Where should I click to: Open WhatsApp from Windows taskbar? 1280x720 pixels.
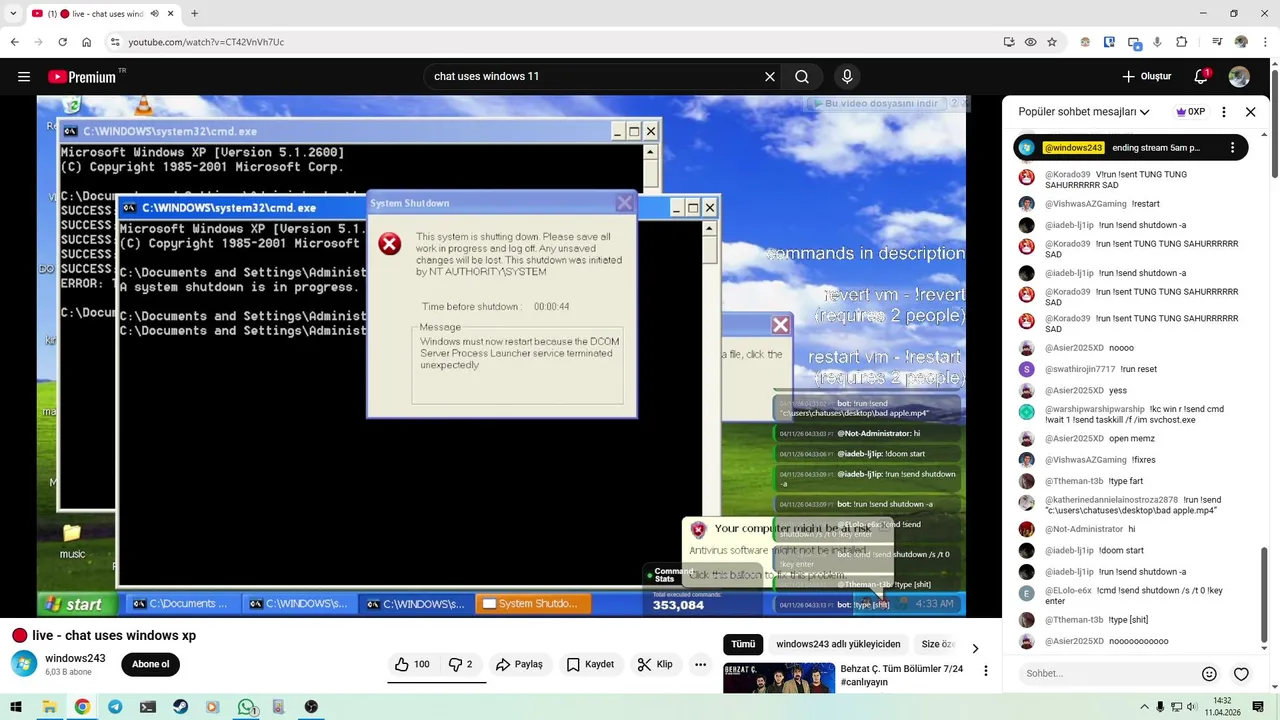246,707
